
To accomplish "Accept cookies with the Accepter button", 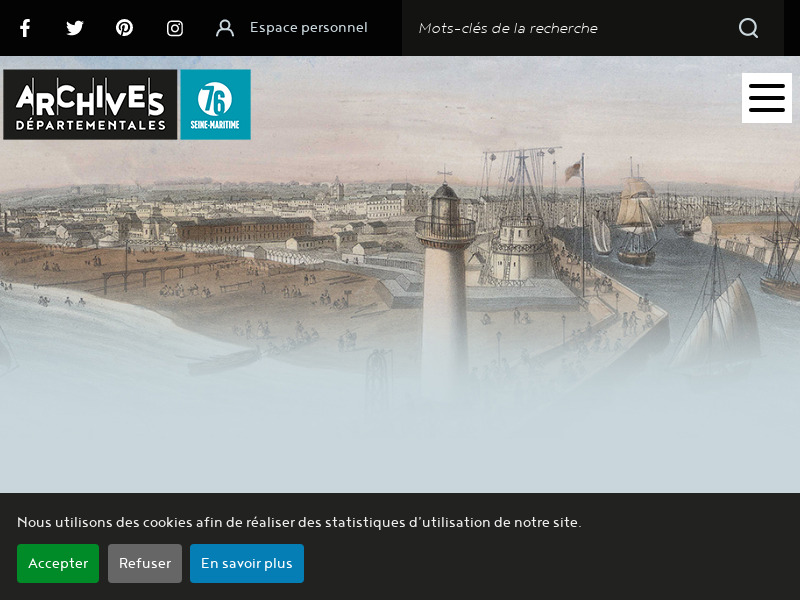I will click(x=58, y=563).
